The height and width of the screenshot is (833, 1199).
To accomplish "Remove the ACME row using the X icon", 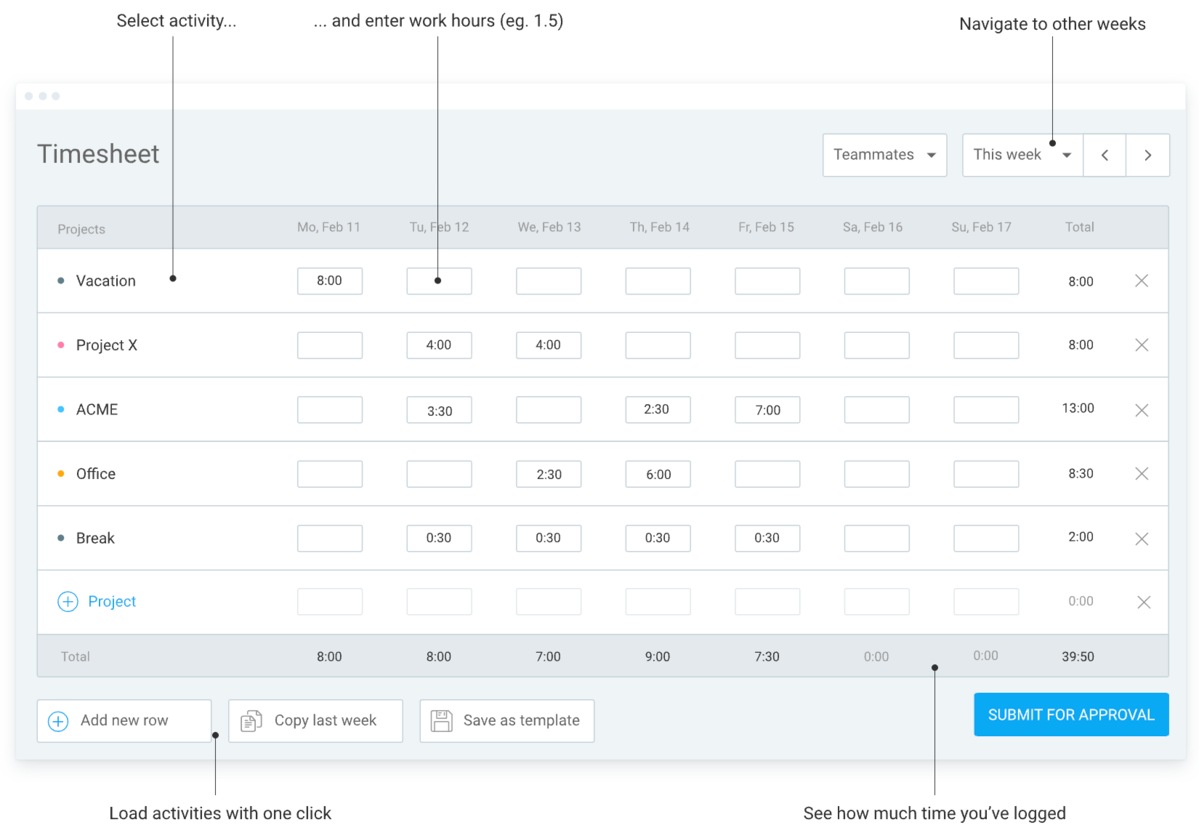I will coord(1142,409).
